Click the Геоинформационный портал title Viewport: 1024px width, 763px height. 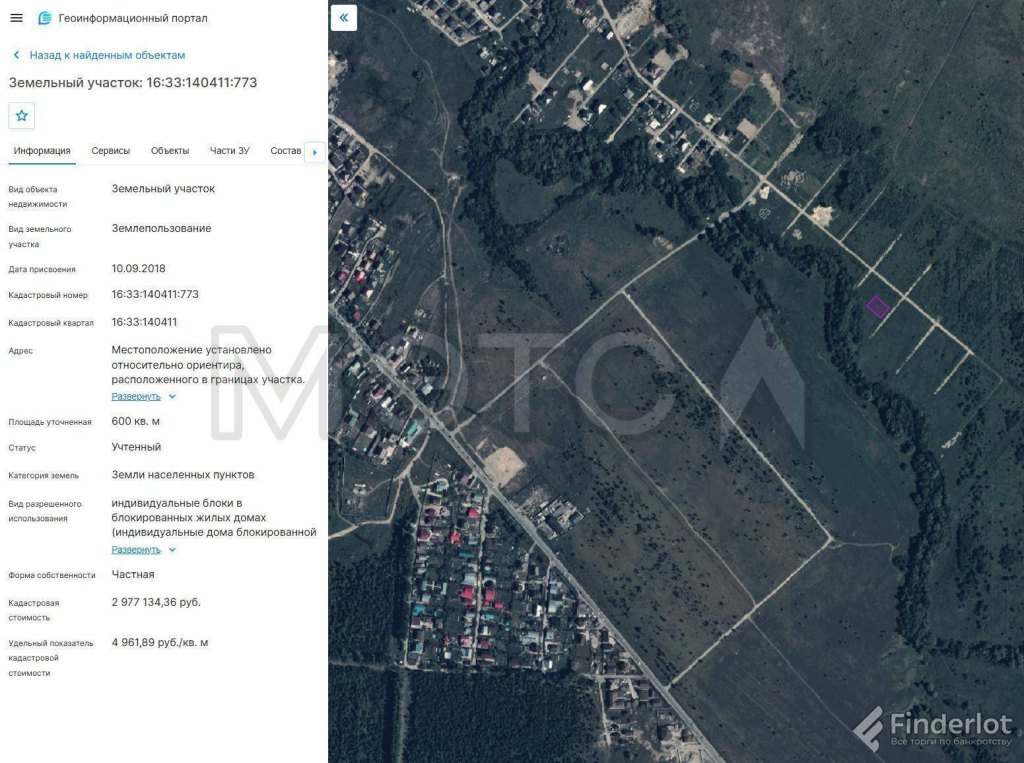click(x=133, y=18)
